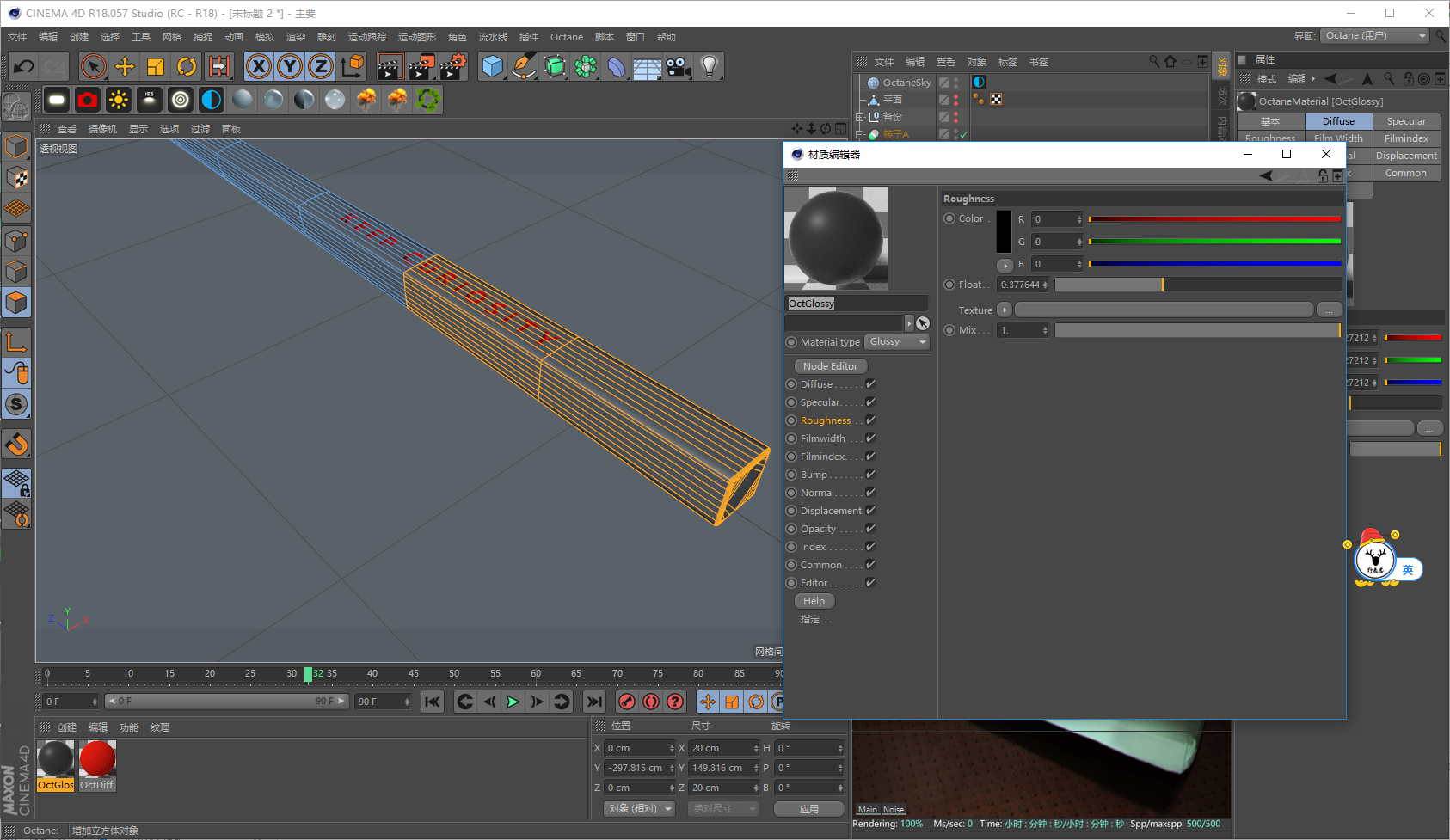Enable the Snap magnet tool
Viewport: 1450px width, 840px height.
pyautogui.click(x=16, y=445)
